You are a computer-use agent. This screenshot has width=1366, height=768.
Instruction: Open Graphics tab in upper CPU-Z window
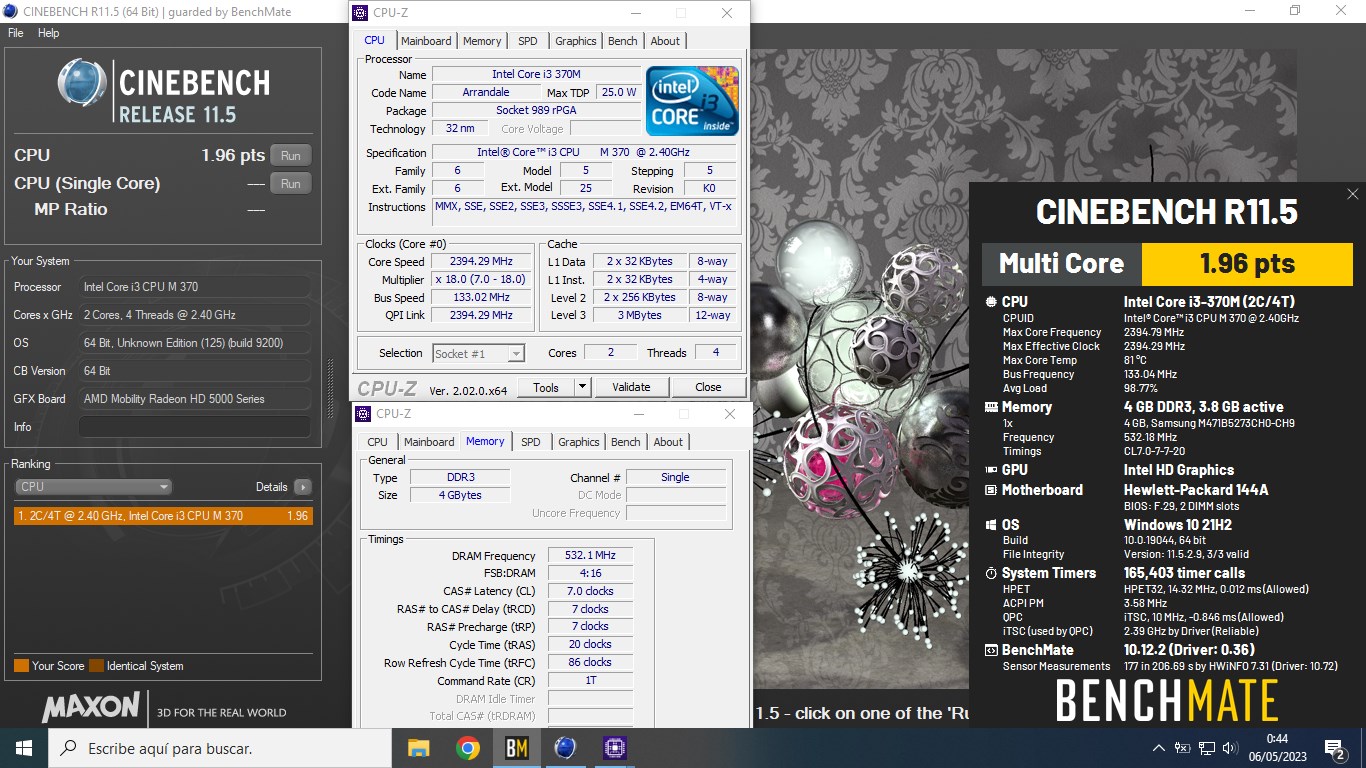click(575, 41)
